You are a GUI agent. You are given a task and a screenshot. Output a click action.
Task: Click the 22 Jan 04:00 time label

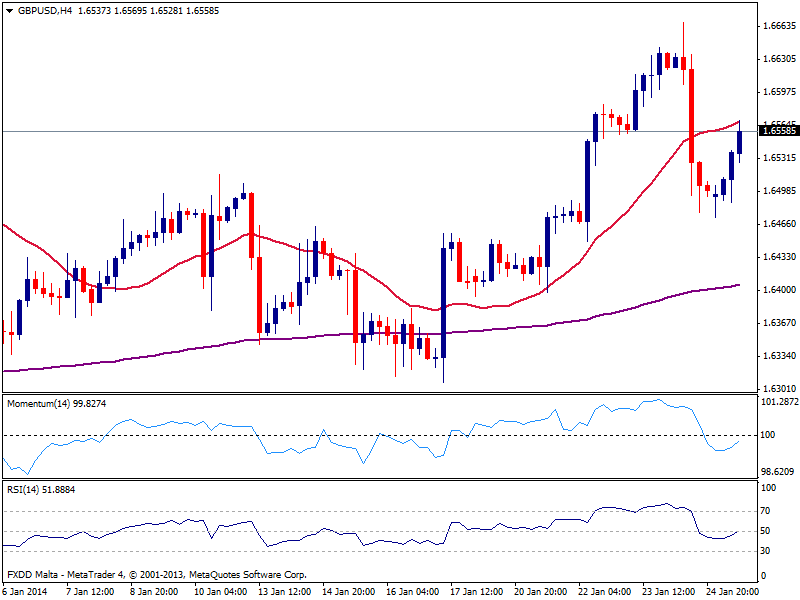[x=604, y=591]
